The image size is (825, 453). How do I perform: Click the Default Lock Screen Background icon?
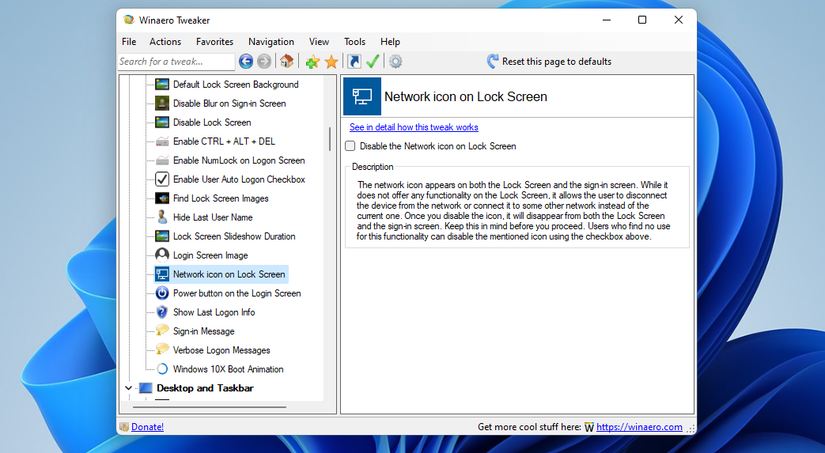click(x=162, y=84)
